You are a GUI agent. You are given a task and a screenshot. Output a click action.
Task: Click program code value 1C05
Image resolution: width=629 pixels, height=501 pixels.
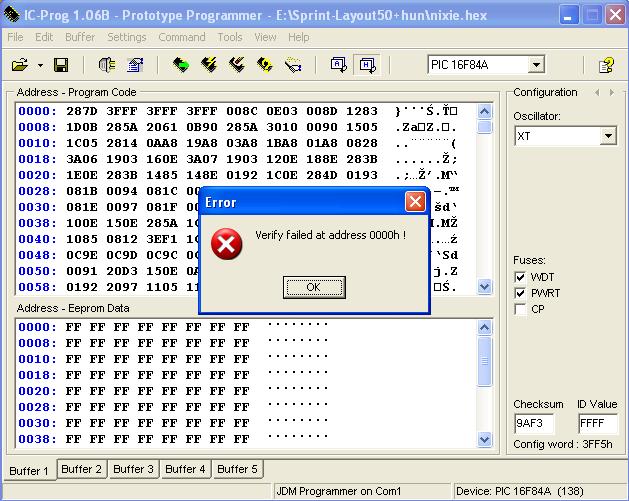pyautogui.click(x=82, y=143)
